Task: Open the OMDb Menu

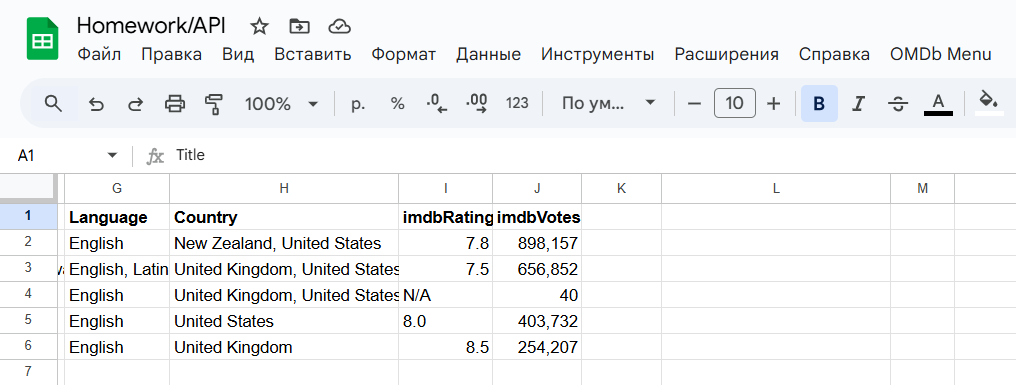Action: (x=941, y=54)
